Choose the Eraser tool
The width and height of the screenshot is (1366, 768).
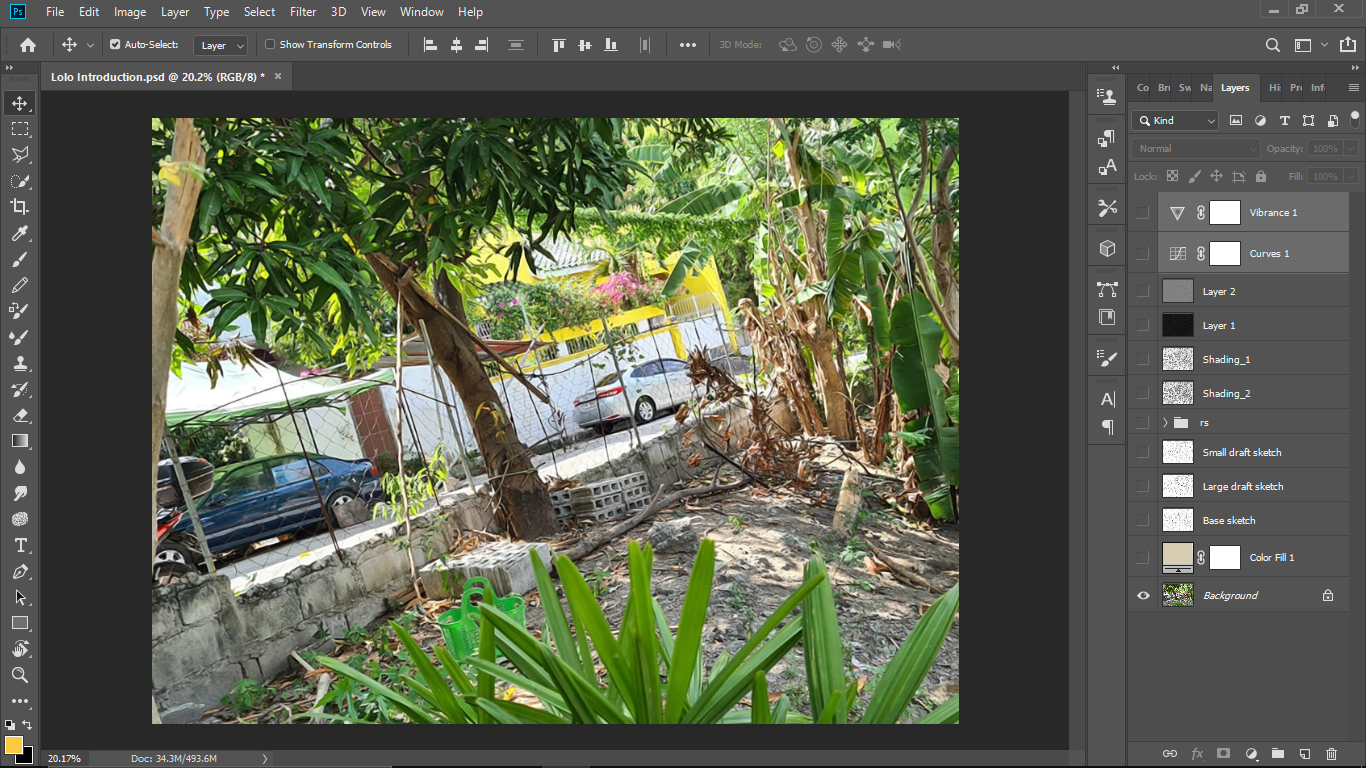[x=20, y=415]
